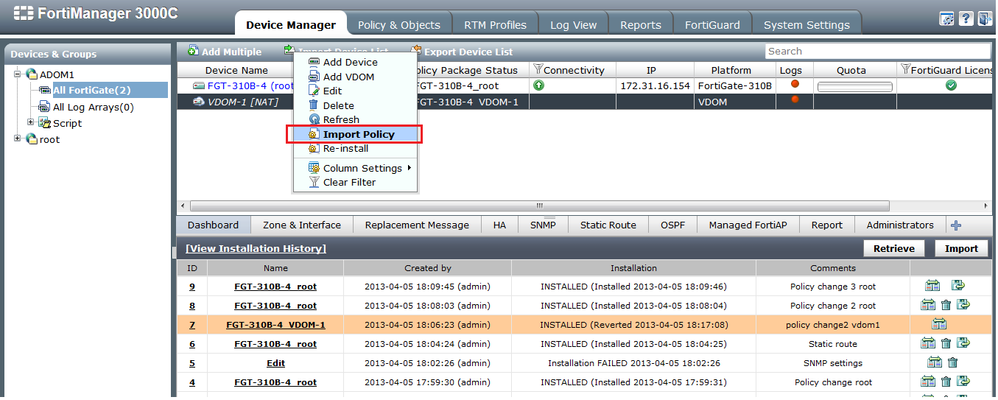Viewport: 998px width, 400px height.
Task: Open the Static Route tab
Action: 608,225
